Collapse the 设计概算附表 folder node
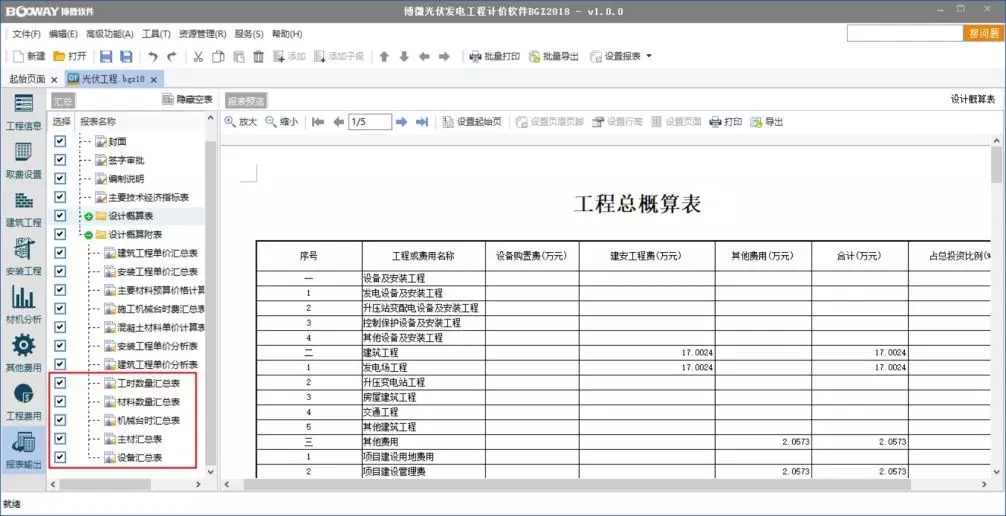 [x=89, y=235]
